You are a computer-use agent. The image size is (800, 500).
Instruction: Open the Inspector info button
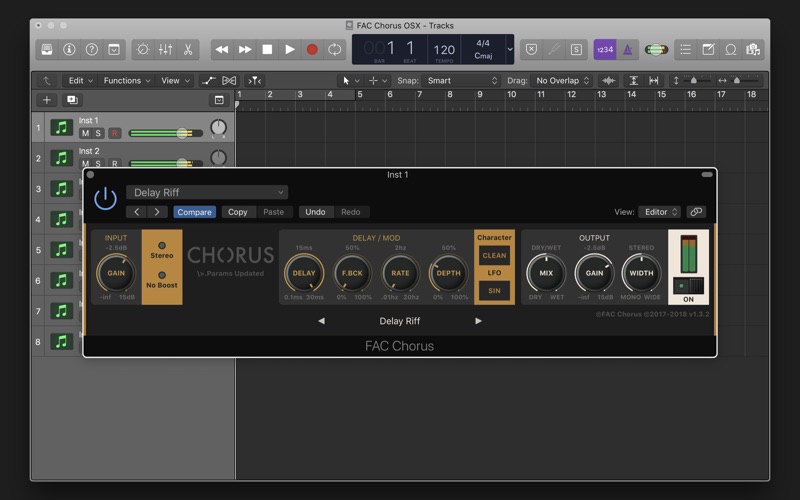click(x=69, y=49)
